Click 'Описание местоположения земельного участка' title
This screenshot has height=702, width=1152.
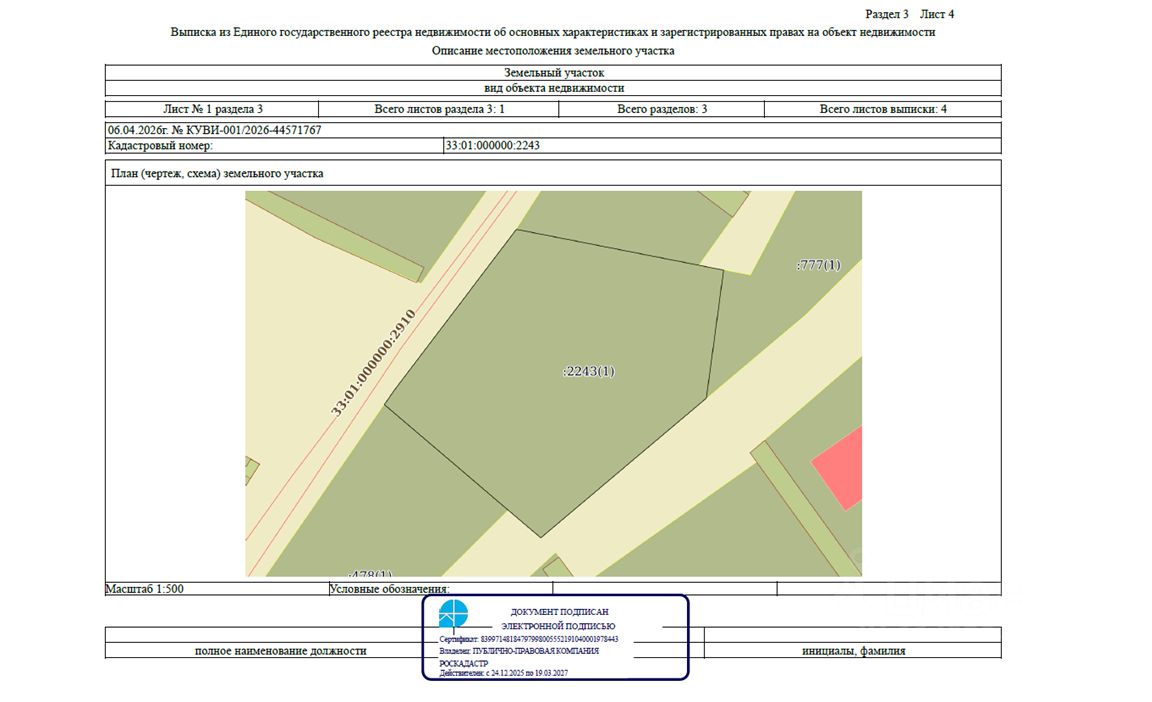[553, 51]
